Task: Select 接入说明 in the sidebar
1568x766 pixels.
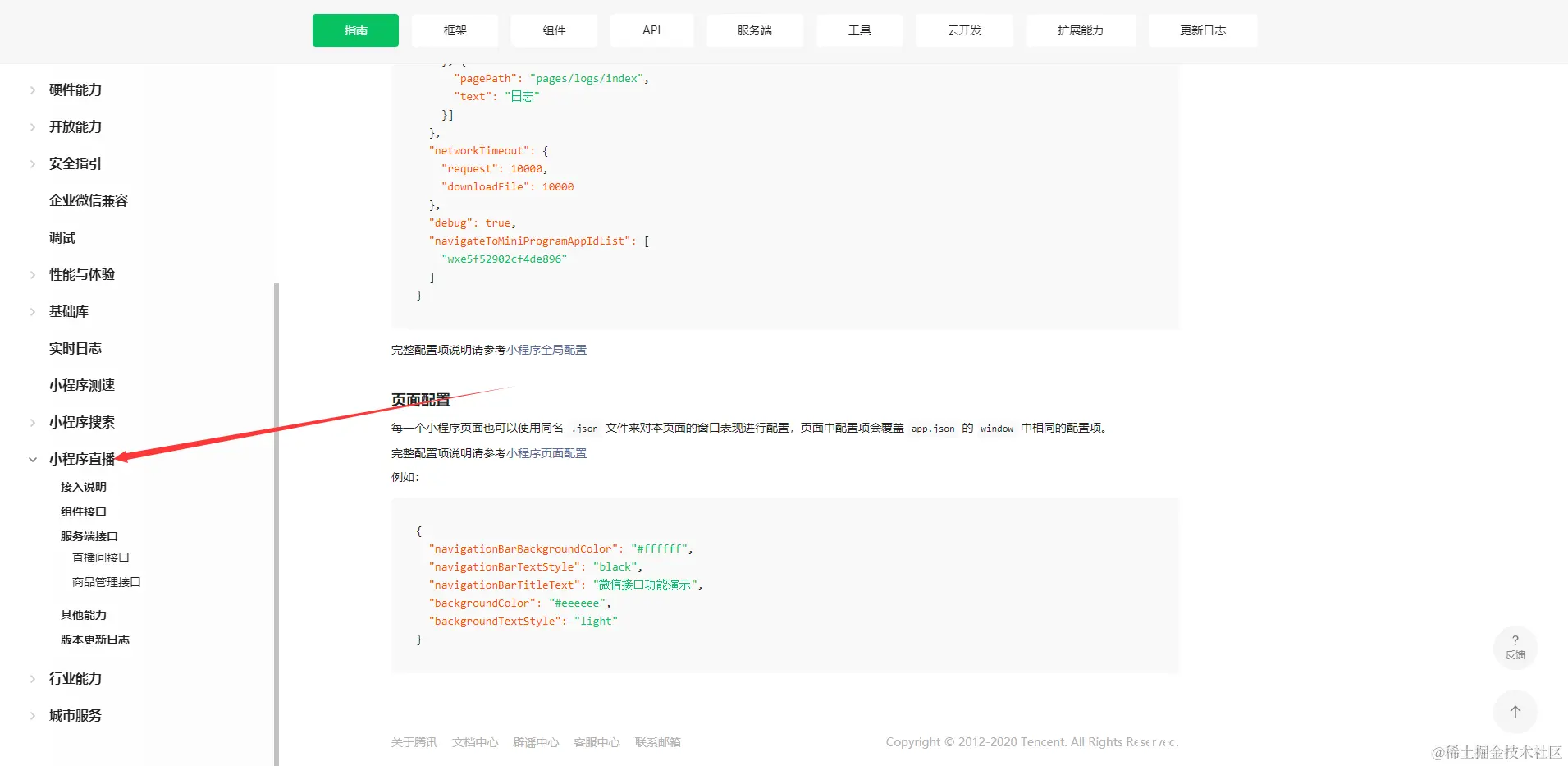Action: pyautogui.click(x=82, y=486)
